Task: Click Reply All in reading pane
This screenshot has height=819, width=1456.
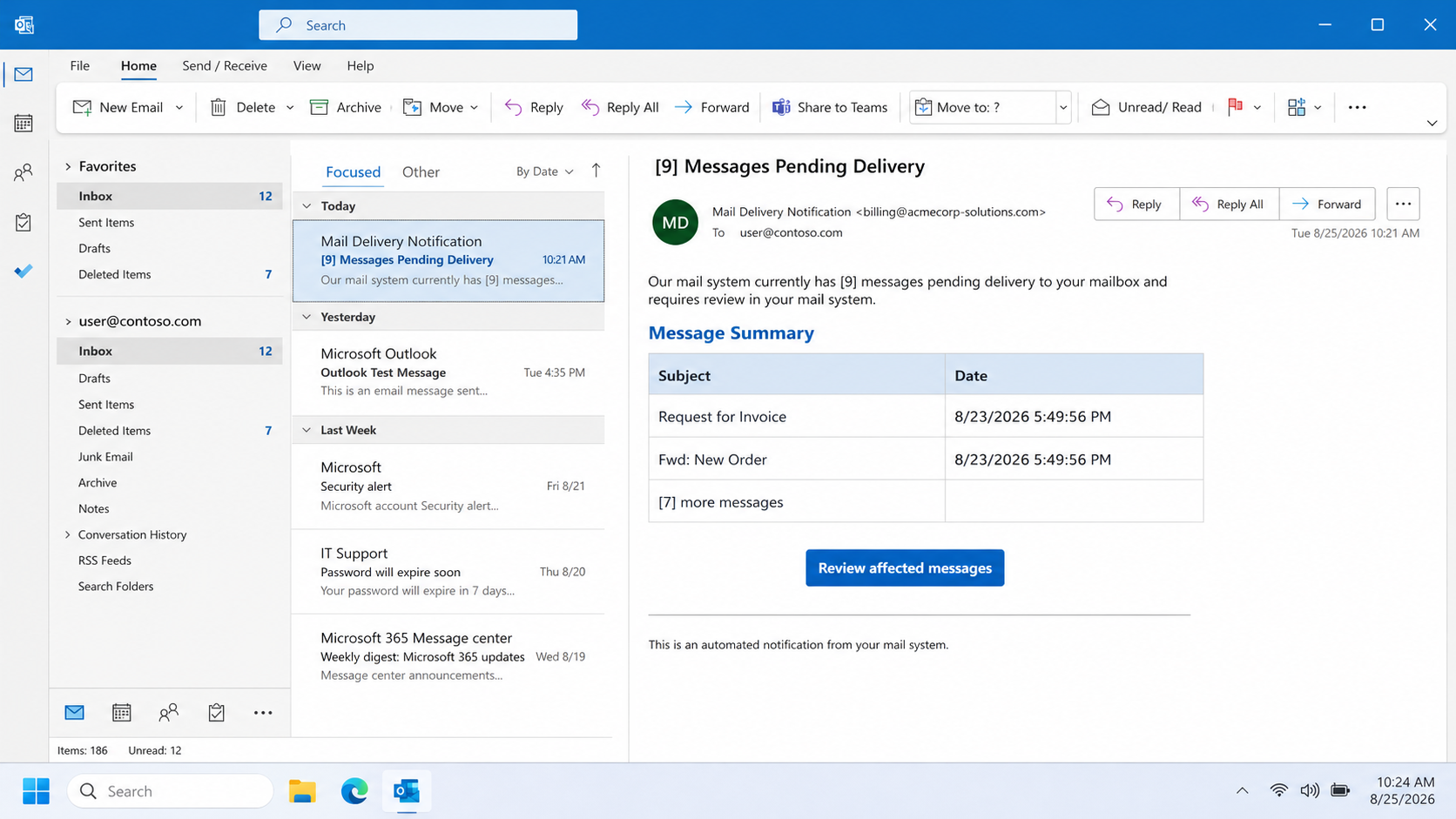Action: 1229,204
